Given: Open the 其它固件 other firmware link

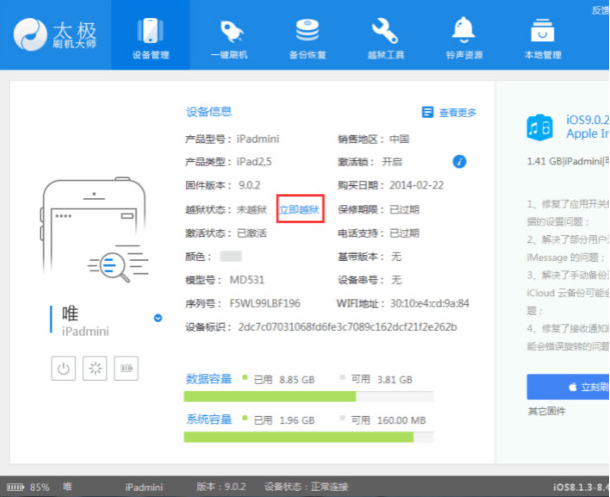Looking at the screenshot, I should [x=547, y=411].
